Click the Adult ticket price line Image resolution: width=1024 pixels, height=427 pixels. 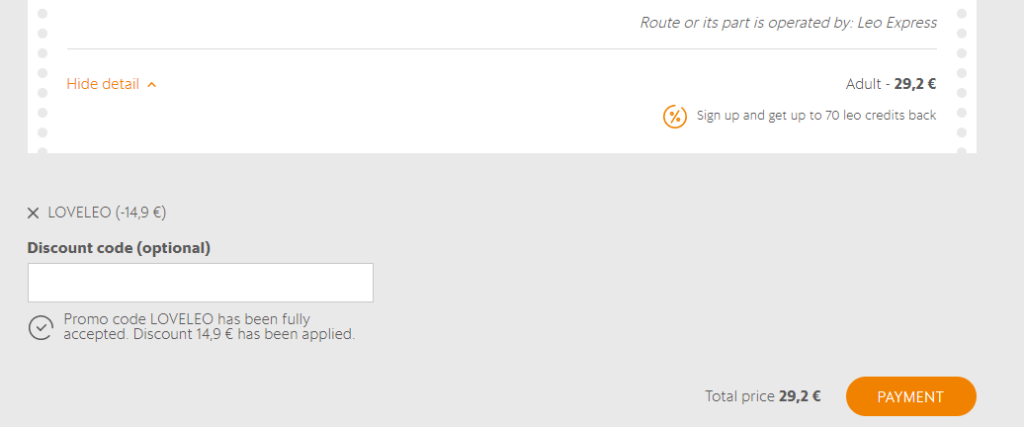coord(890,84)
